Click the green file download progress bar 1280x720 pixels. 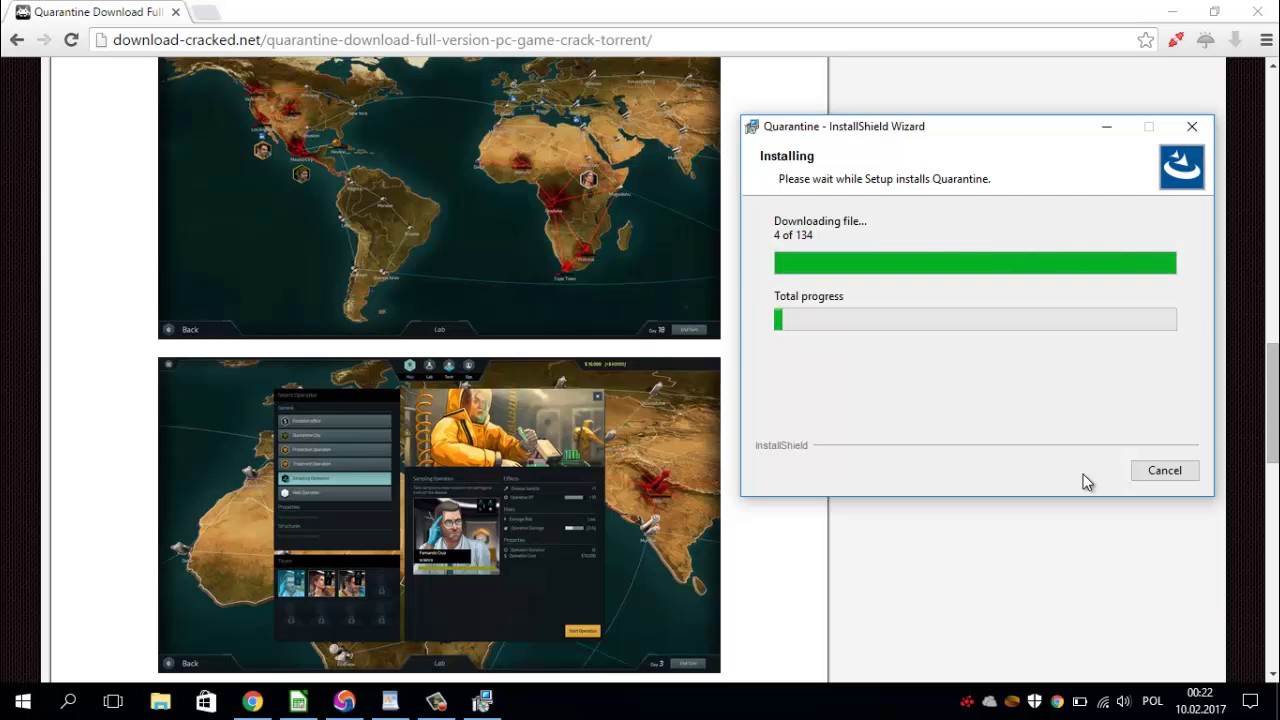(x=975, y=263)
